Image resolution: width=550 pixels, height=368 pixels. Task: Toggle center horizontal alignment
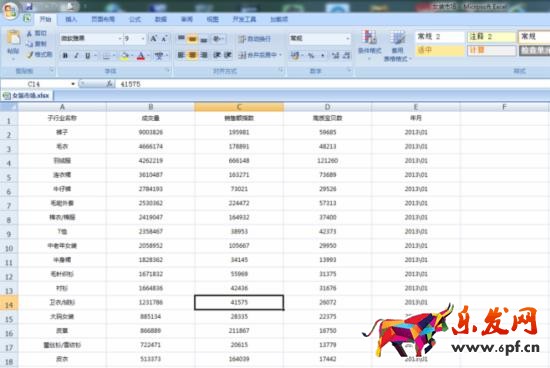pos(192,55)
